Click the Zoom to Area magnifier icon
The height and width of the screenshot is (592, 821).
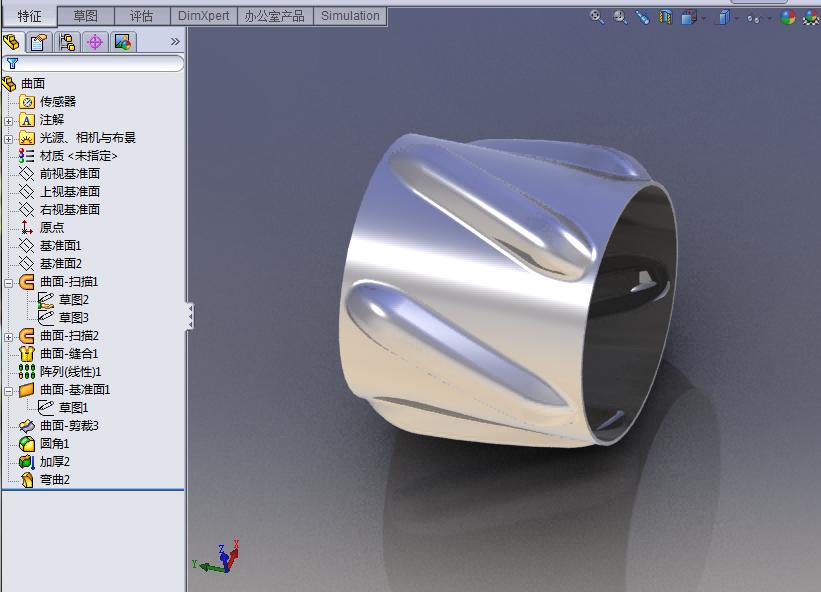point(620,17)
